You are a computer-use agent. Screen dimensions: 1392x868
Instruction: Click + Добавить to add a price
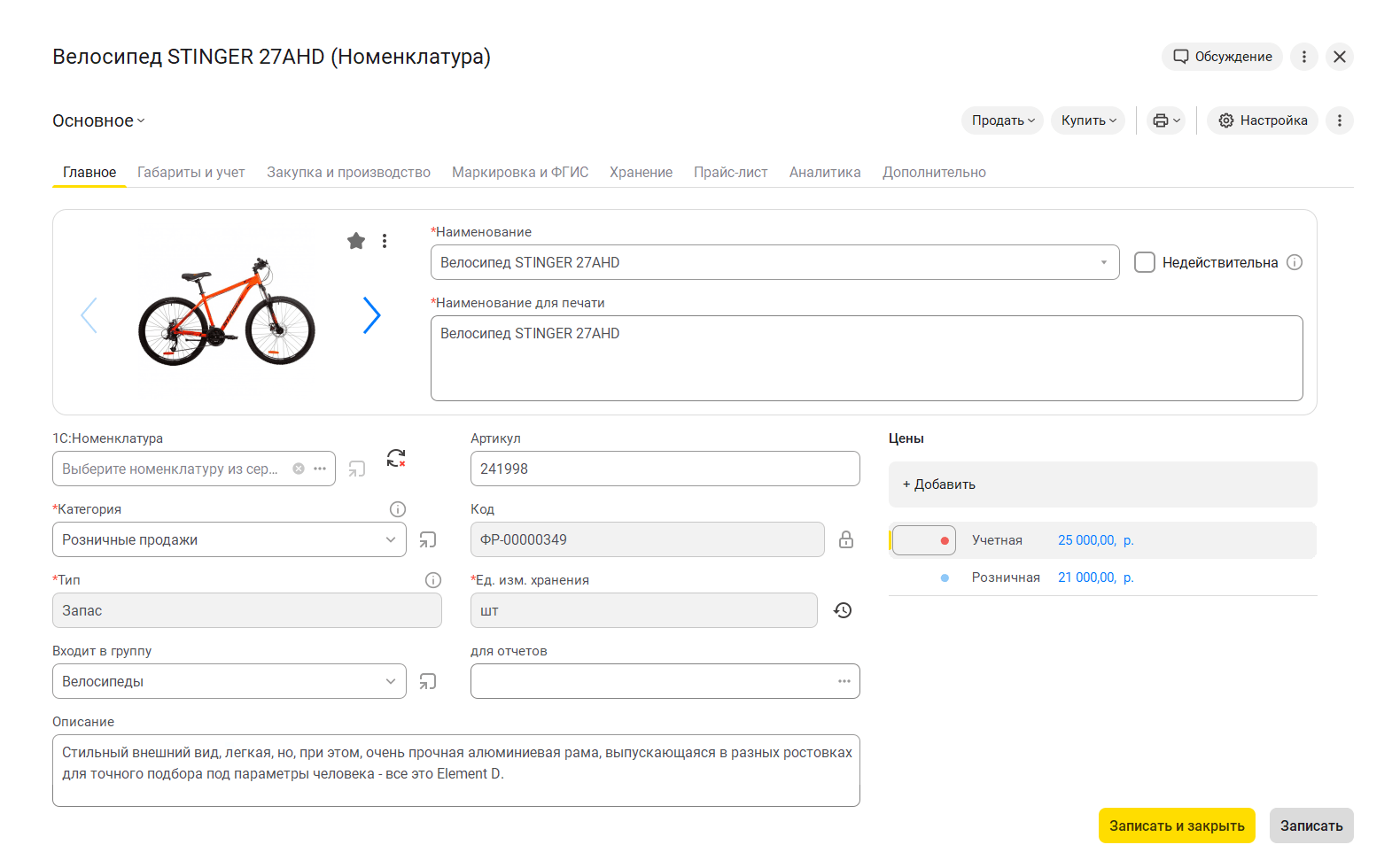pos(939,484)
